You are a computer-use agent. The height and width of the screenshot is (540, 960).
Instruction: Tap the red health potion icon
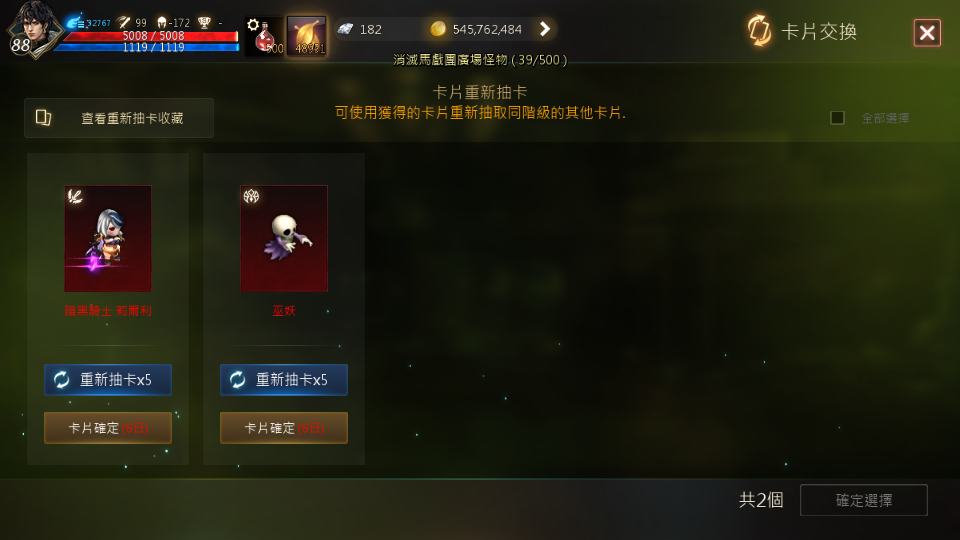pos(264,37)
